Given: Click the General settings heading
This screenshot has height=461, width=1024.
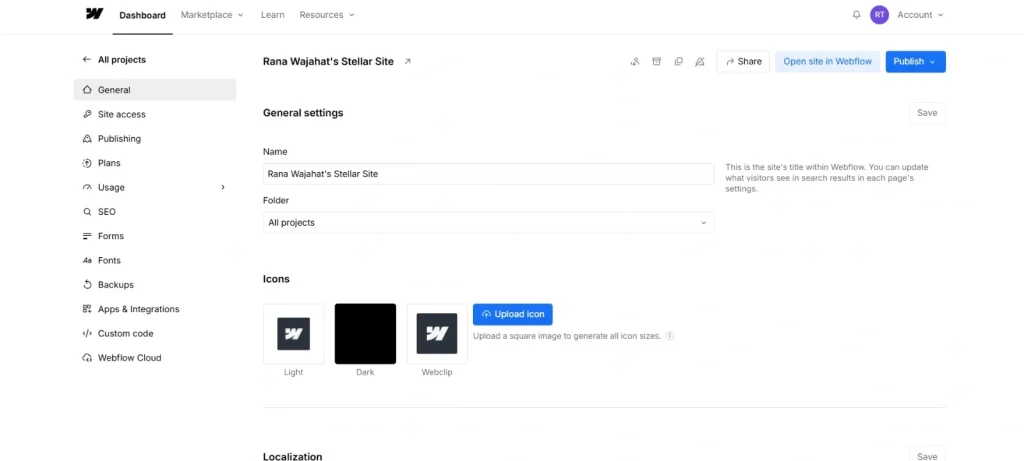Looking at the screenshot, I should click(x=303, y=113).
